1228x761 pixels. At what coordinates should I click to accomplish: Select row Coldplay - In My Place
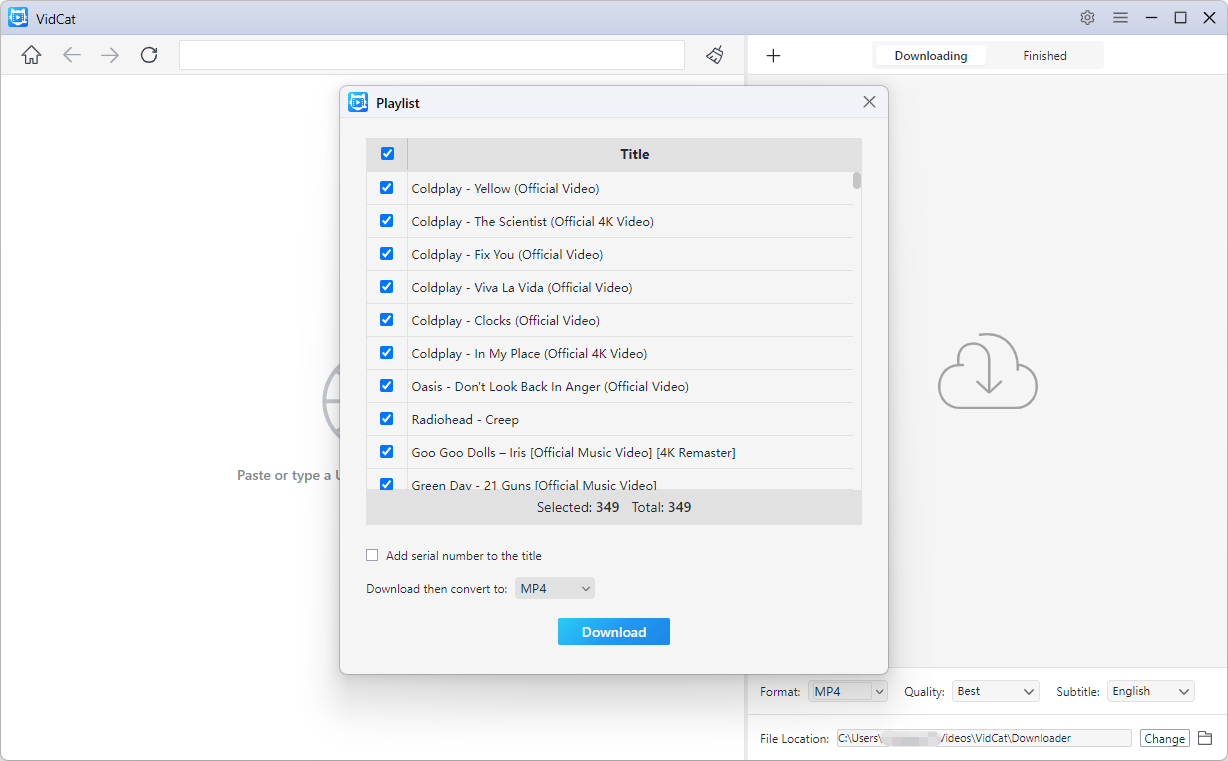(610, 353)
